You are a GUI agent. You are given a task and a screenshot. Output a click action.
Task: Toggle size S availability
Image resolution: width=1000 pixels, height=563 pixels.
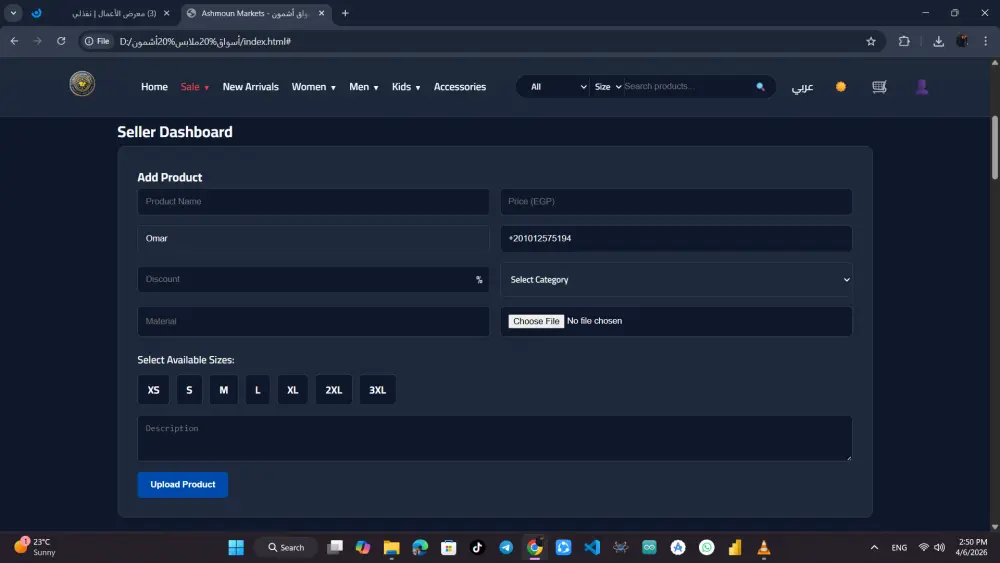[x=189, y=390]
